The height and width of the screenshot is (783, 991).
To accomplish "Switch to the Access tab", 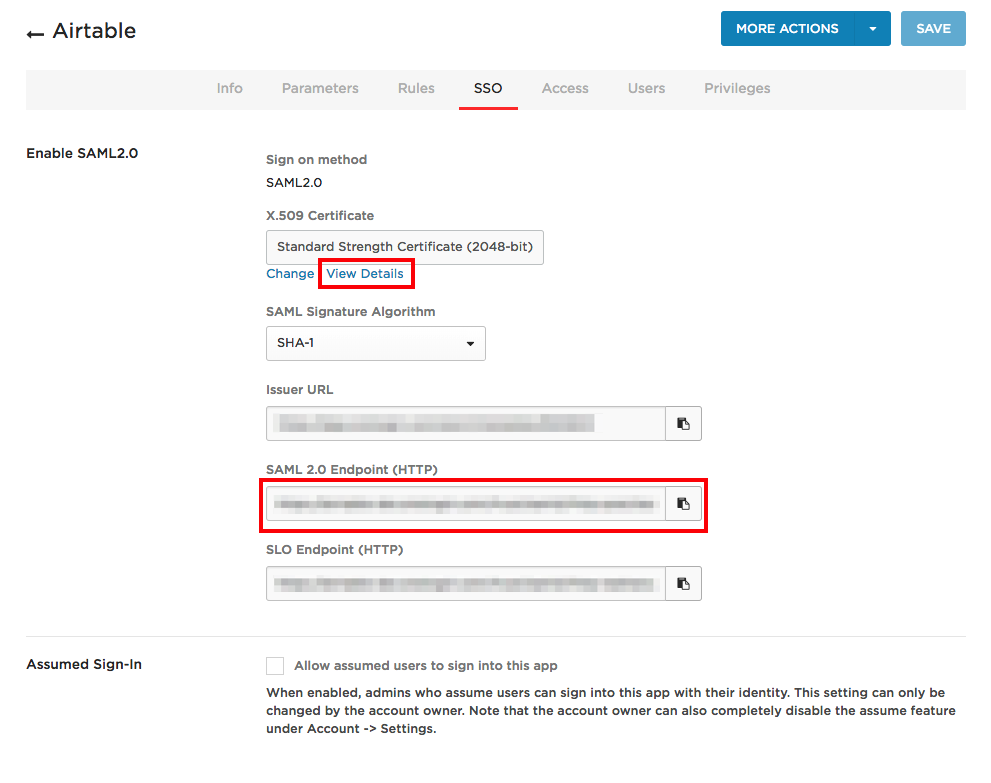I will pyautogui.click(x=565, y=88).
